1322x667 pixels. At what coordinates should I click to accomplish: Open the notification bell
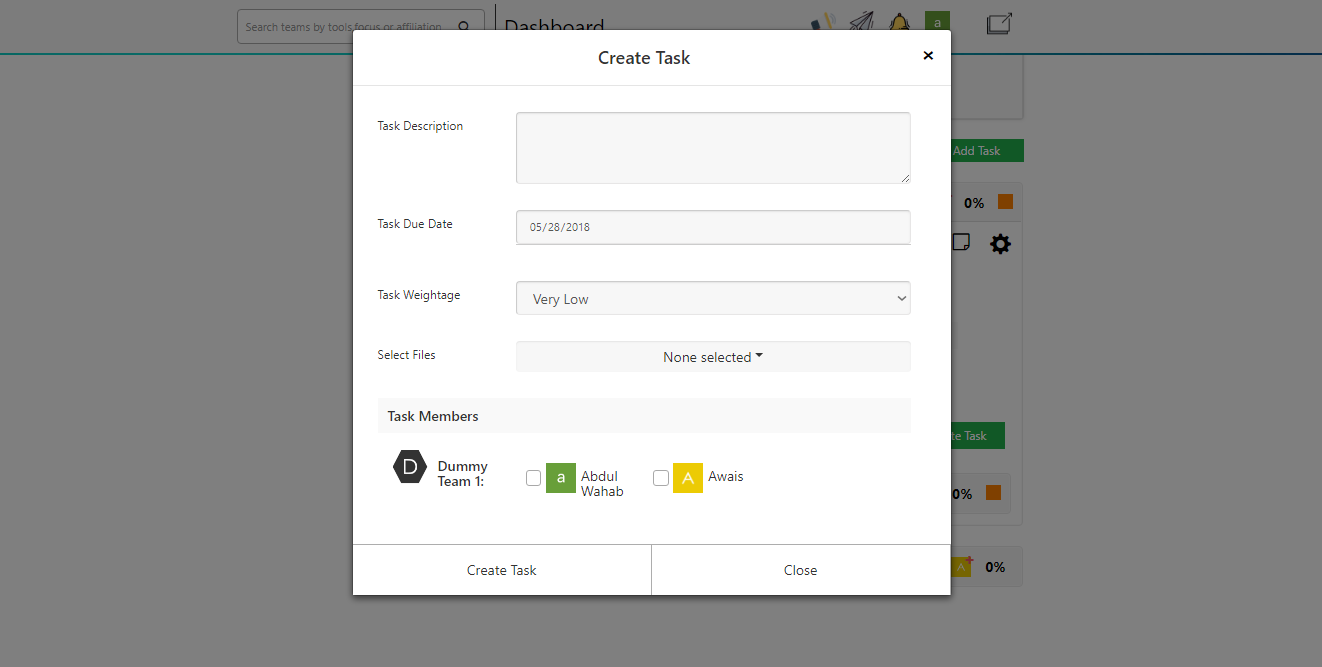[899, 23]
